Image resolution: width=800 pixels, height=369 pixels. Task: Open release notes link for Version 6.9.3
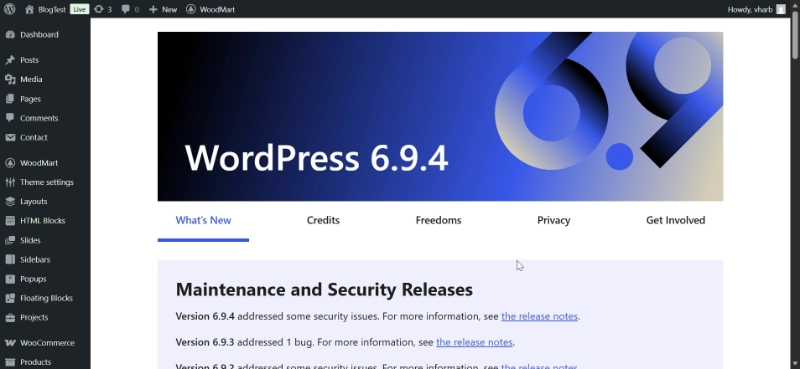point(474,342)
